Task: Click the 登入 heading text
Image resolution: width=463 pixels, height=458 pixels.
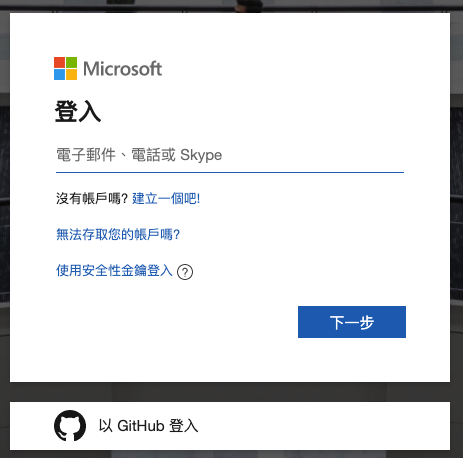Action: tap(78, 112)
